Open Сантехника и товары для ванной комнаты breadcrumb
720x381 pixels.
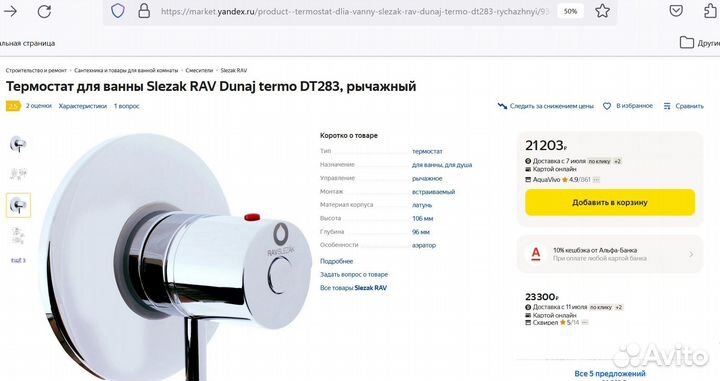[x=126, y=70]
